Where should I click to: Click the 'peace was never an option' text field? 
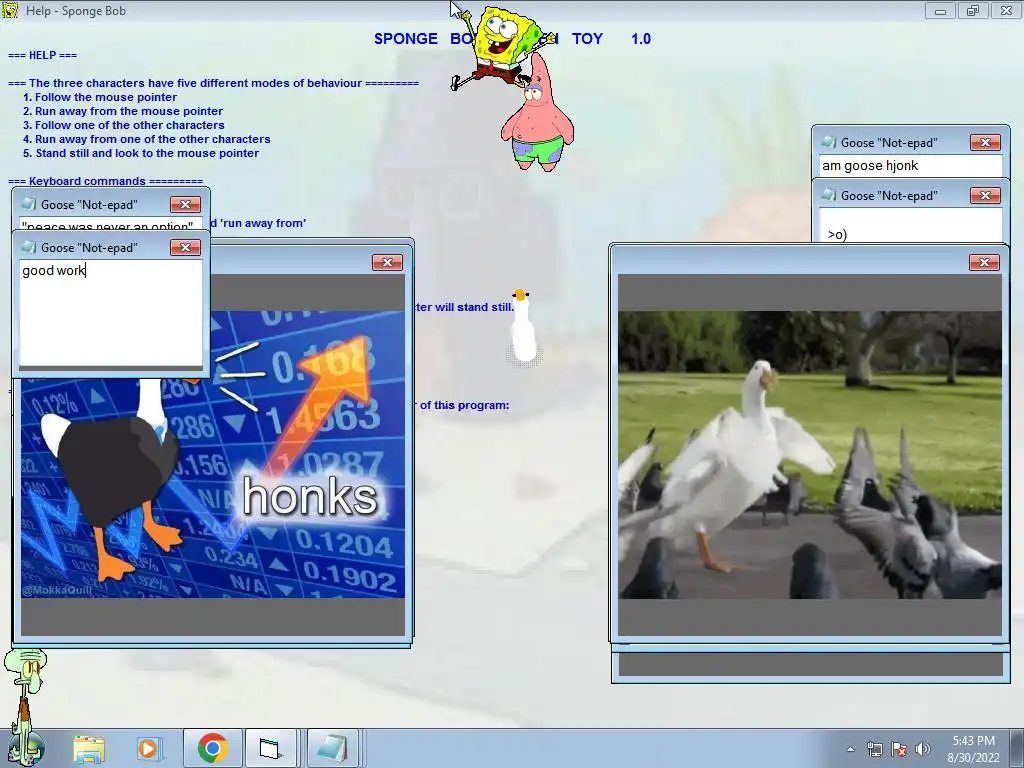tap(111, 224)
